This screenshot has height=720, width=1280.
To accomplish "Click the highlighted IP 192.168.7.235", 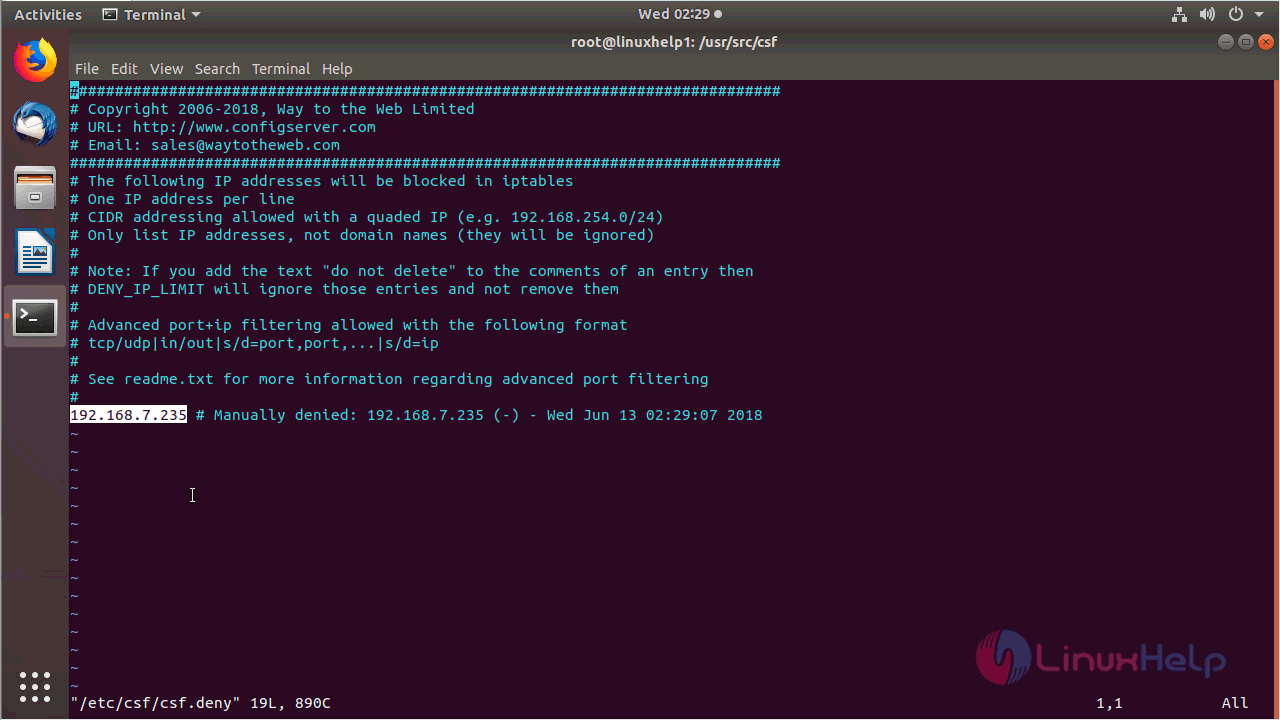I will pos(128,415).
